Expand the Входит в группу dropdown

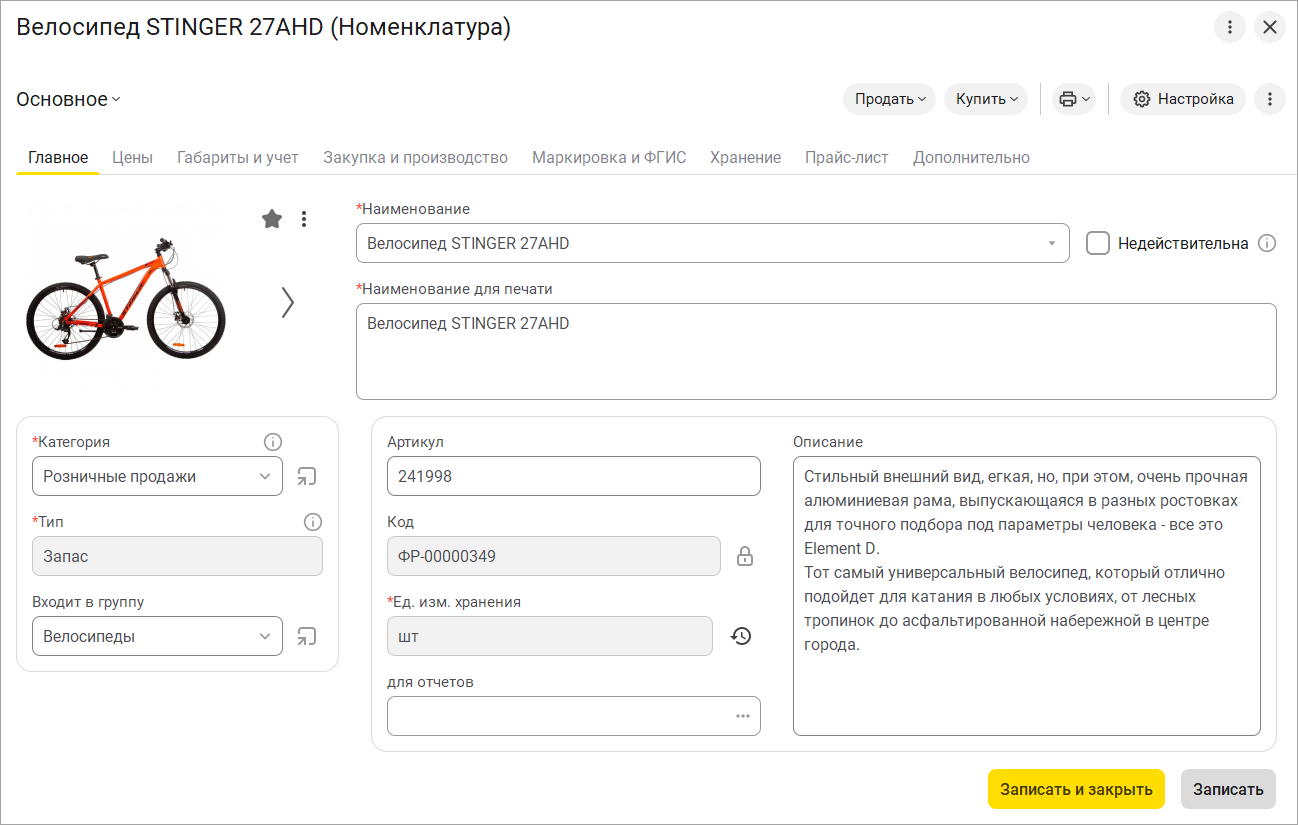pyautogui.click(x=265, y=637)
